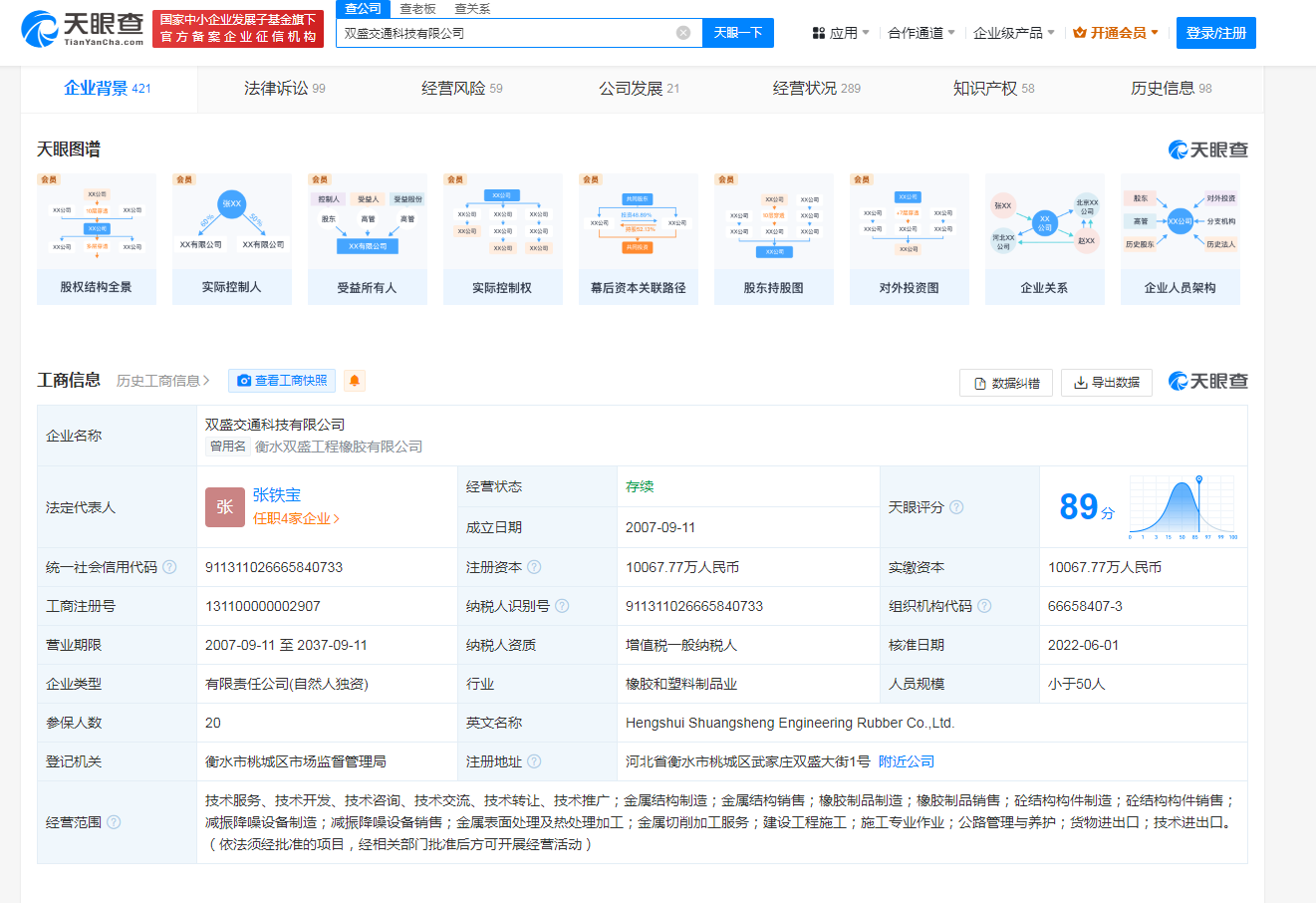The width and height of the screenshot is (1316, 903).
Task: Expand the 历史工商信息 link
Action: 163,381
